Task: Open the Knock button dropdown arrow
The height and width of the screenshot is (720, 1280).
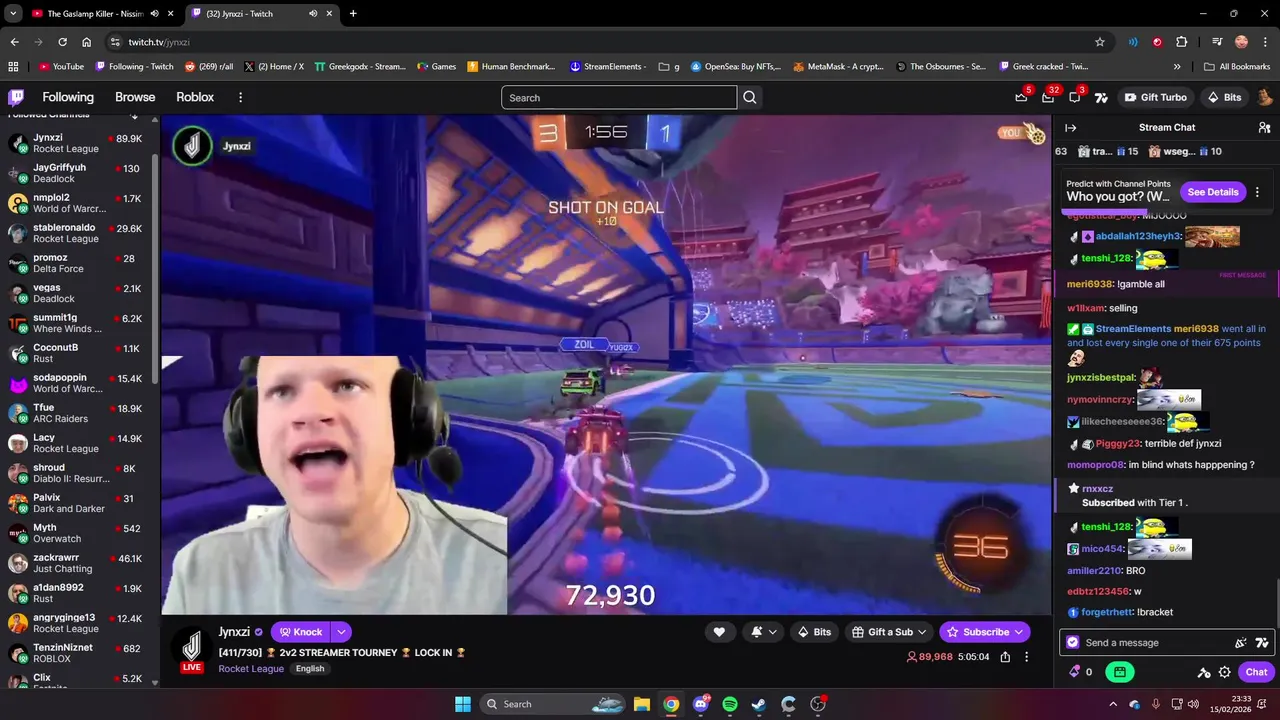Action: pyautogui.click(x=341, y=632)
